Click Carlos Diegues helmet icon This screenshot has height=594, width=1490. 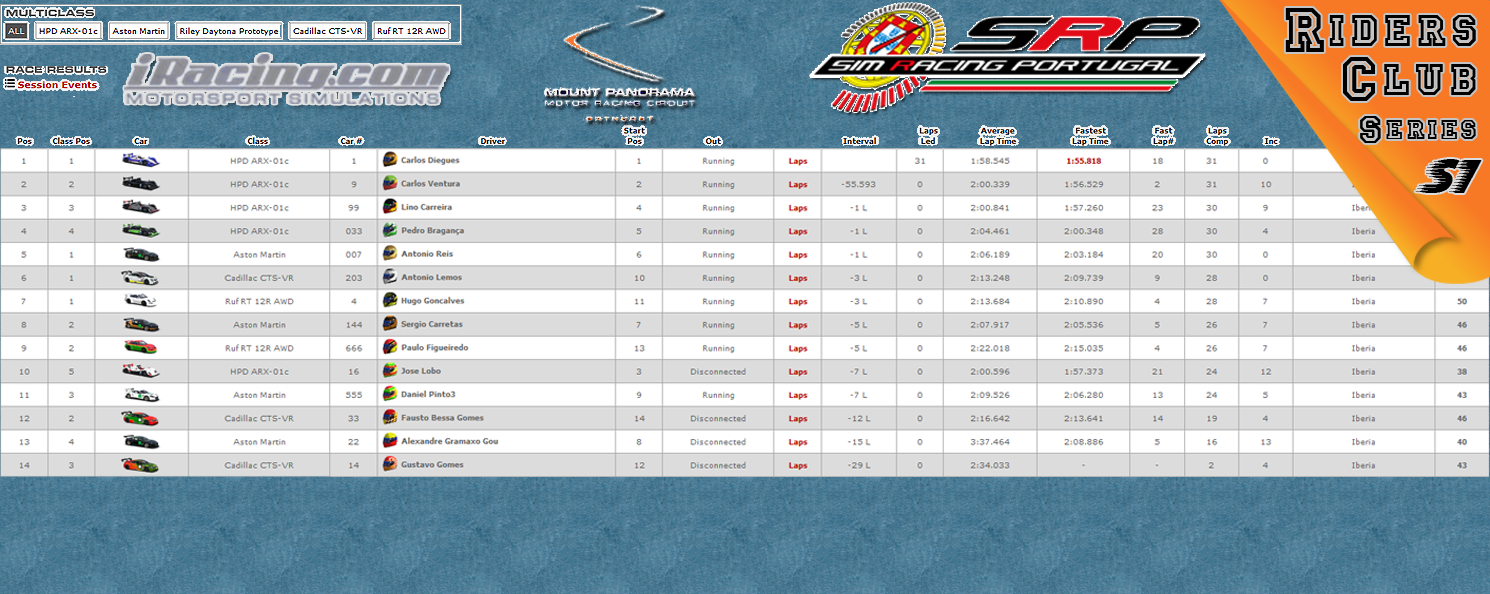pyautogui.click(x=390, y=160)
